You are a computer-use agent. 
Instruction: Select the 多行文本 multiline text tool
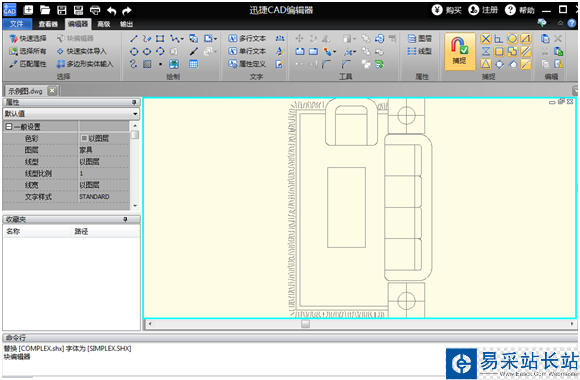(x=247, y=38)
